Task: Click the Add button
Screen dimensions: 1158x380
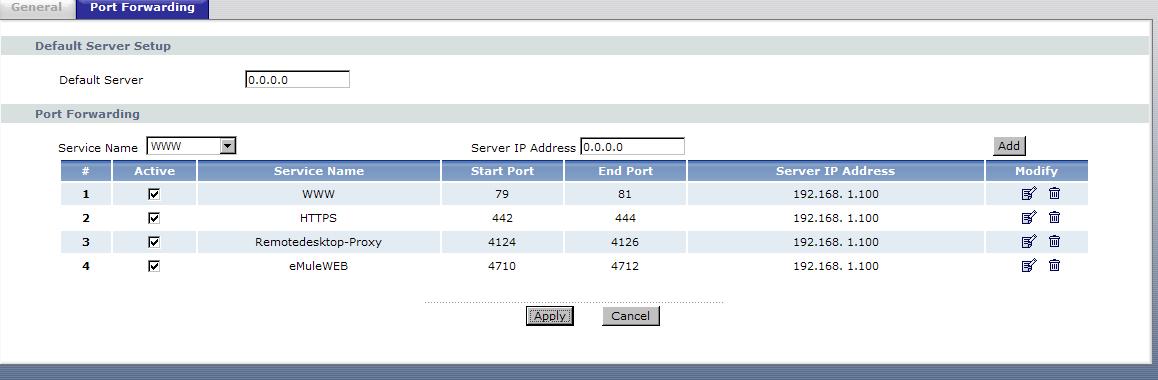Action: pos(1009,146)
